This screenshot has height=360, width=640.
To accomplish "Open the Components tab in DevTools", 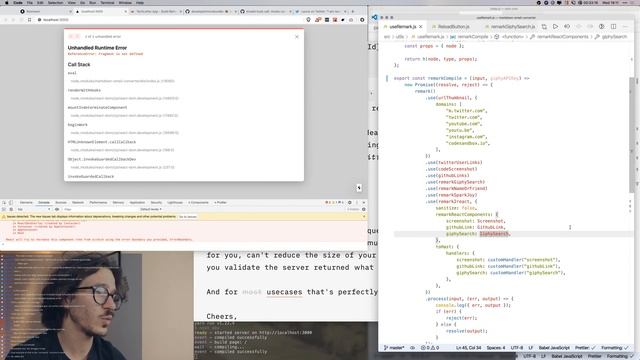I will 198,202.
